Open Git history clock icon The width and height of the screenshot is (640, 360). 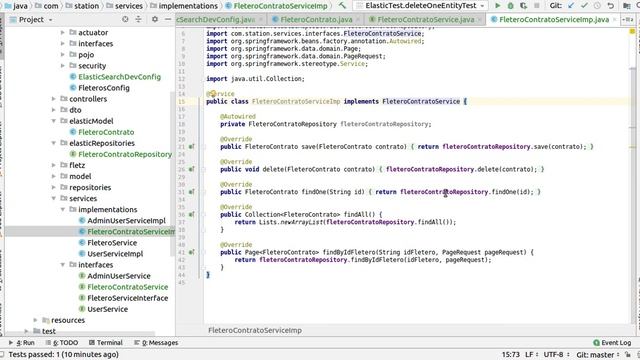597,6
